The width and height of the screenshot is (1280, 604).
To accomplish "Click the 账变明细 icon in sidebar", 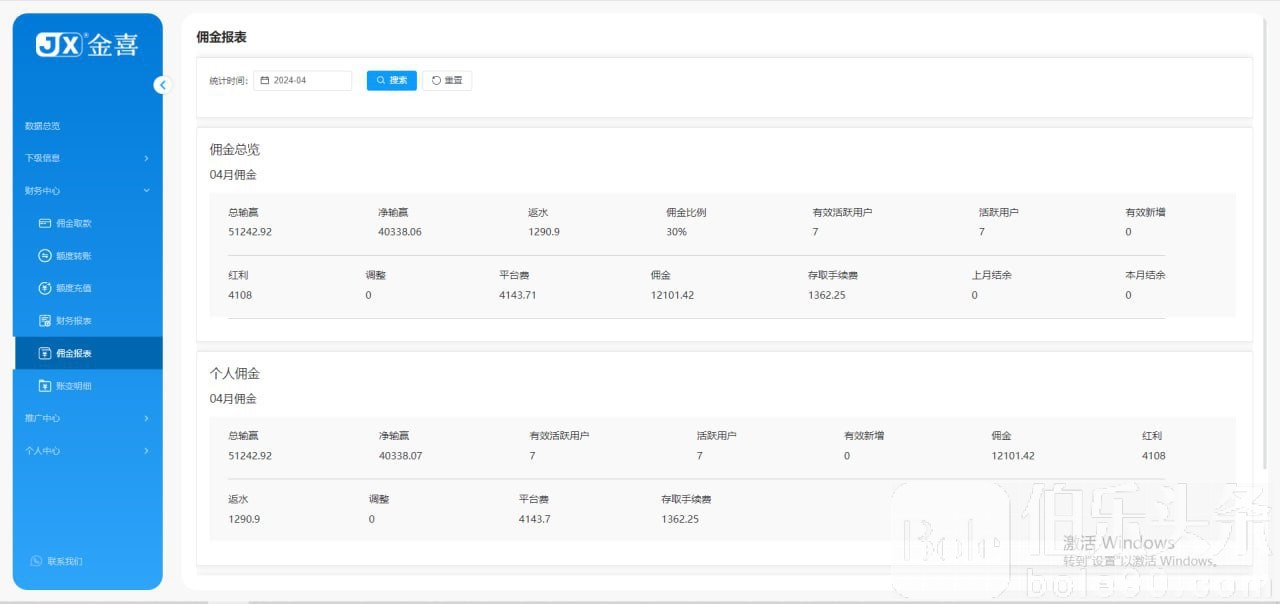I will (44, 386).
